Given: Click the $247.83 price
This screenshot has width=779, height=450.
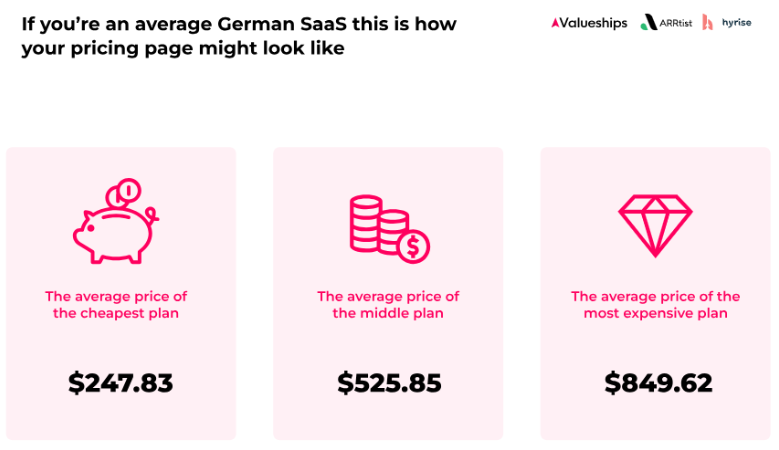Looking at the screenshot, I should coord(121,383).
